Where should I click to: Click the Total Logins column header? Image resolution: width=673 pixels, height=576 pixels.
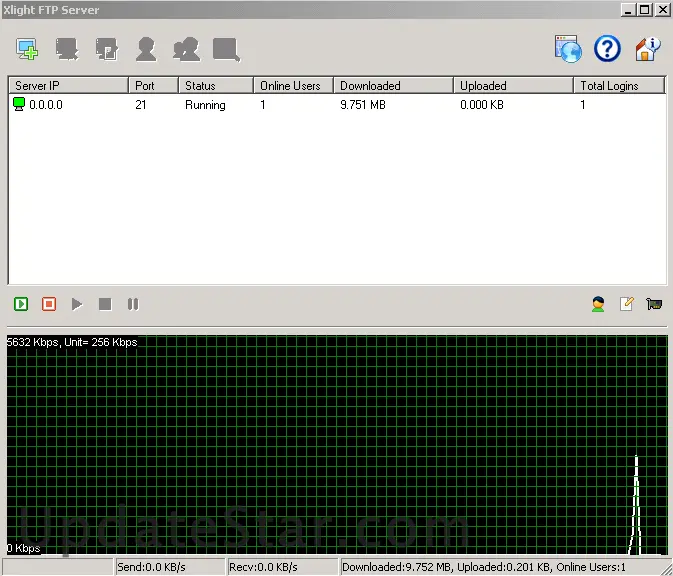[619, 86]
